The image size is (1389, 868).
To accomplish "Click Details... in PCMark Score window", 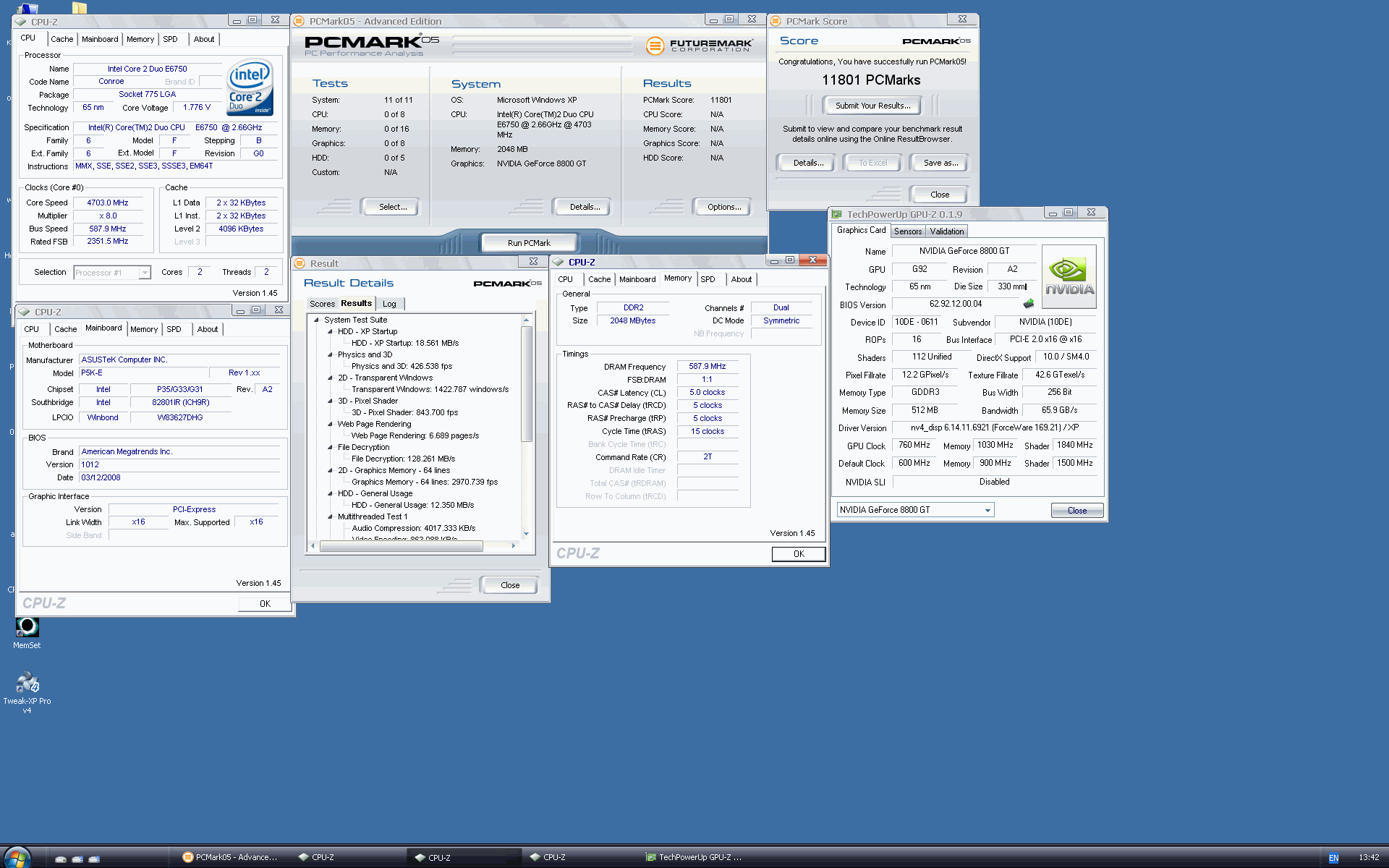I will click(x=808, y=163).
